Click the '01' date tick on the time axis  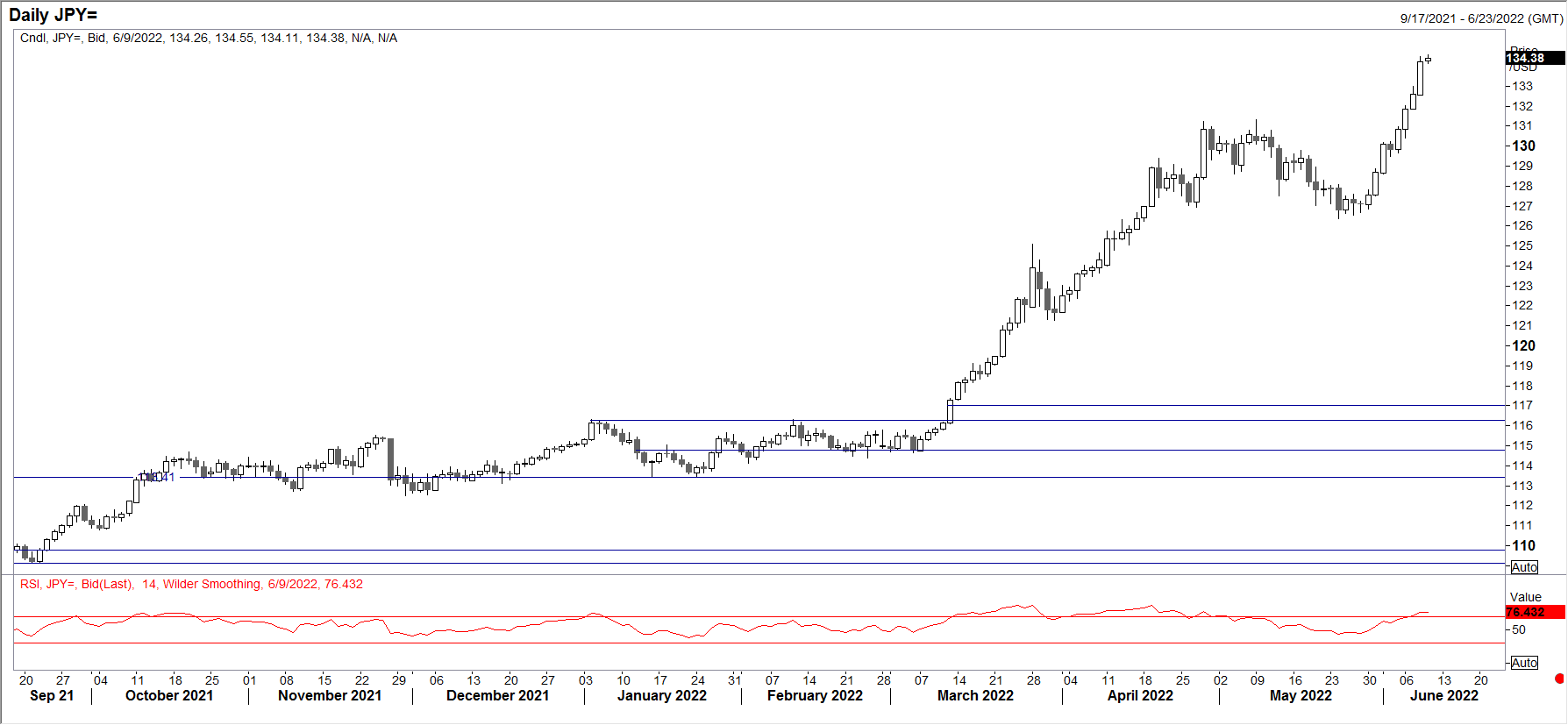(x=250, y=679)
